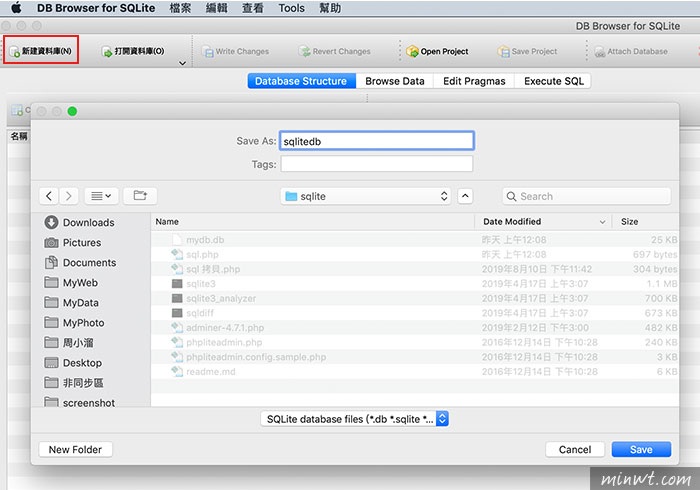
Task: Select the 周小溜 folder in the sidebar
Action: [x=69, y=343]
